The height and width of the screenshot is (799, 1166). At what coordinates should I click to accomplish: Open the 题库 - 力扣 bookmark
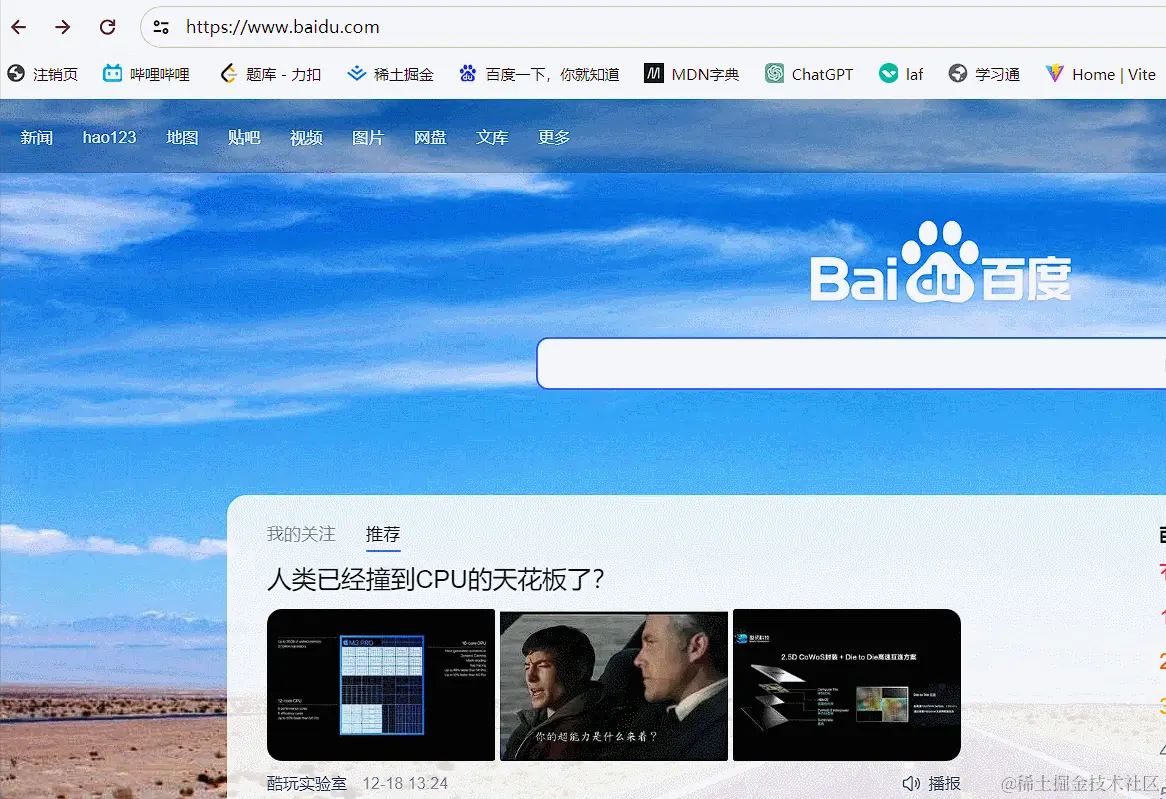pos(271,74)
